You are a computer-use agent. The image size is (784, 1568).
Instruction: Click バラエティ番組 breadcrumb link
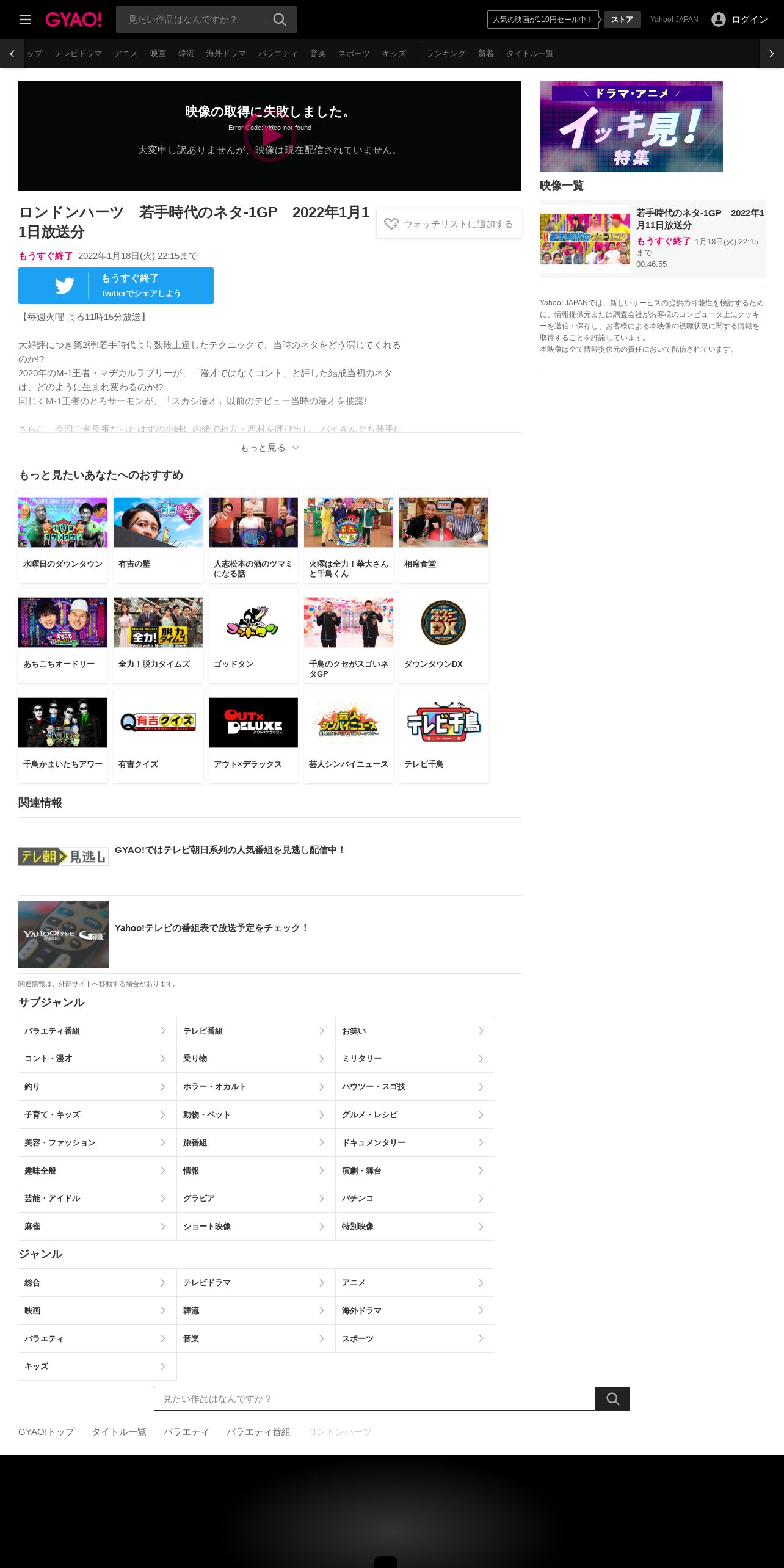click(258, 1432)
